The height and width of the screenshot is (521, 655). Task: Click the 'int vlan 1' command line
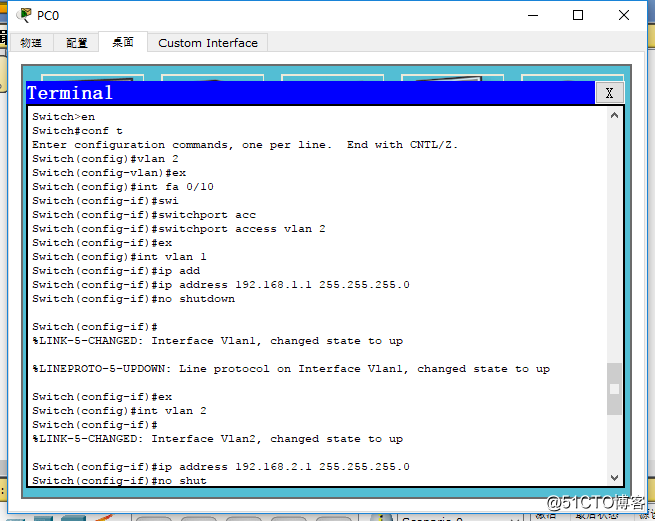tap(119, 257)
